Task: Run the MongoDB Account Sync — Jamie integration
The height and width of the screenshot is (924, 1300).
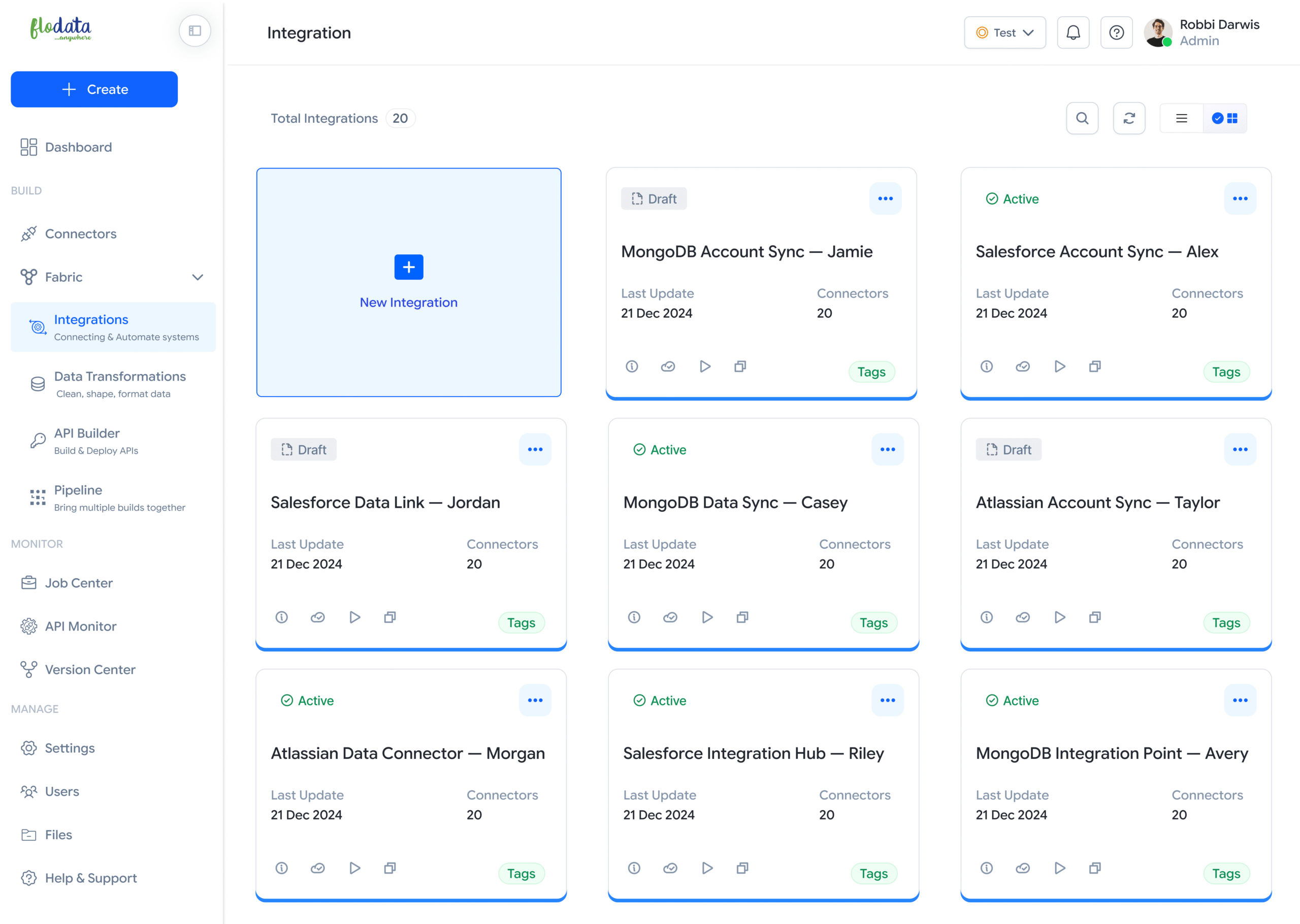Action: [704, 367]
